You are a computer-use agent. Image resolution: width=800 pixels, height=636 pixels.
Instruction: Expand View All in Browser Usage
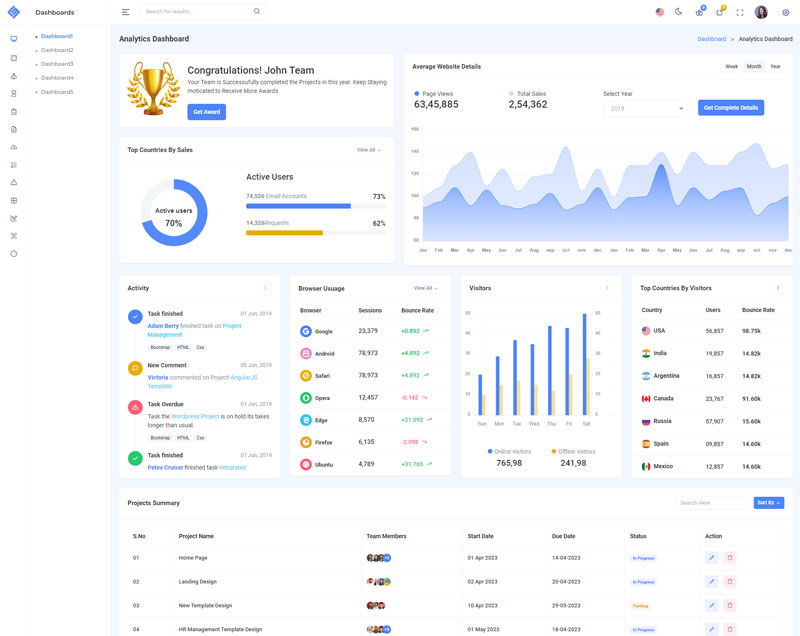pos(425,288)
